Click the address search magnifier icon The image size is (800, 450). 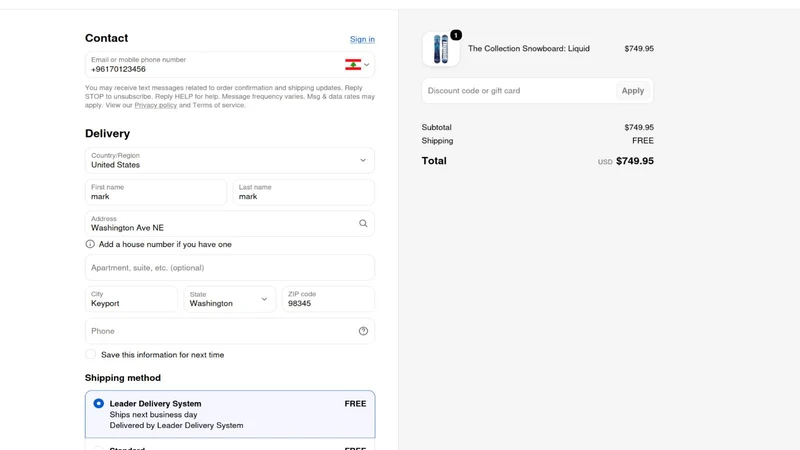(363, 223)
